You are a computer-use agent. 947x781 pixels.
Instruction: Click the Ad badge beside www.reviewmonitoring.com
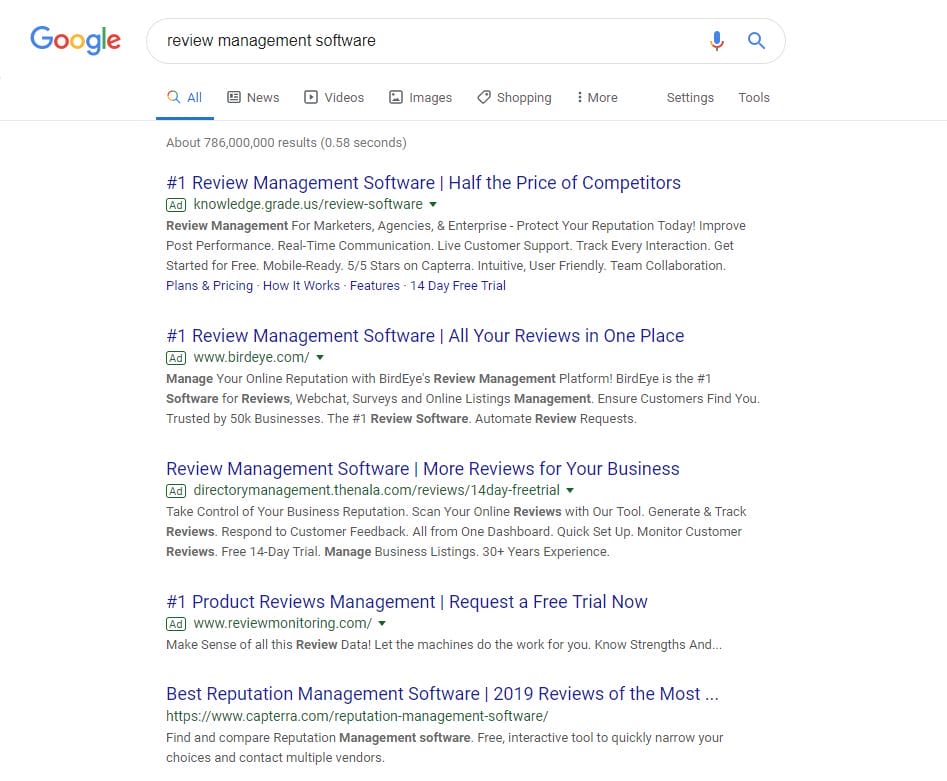point(176,623)
